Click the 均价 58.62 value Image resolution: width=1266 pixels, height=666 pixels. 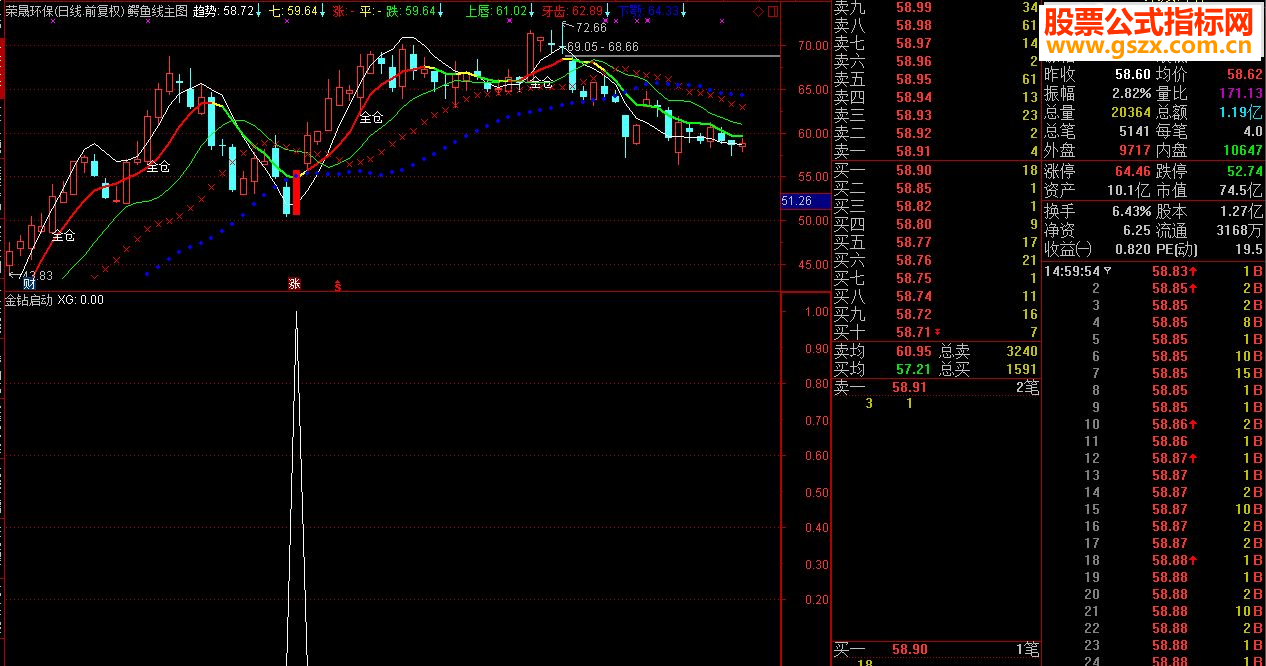coord(1243,74)
